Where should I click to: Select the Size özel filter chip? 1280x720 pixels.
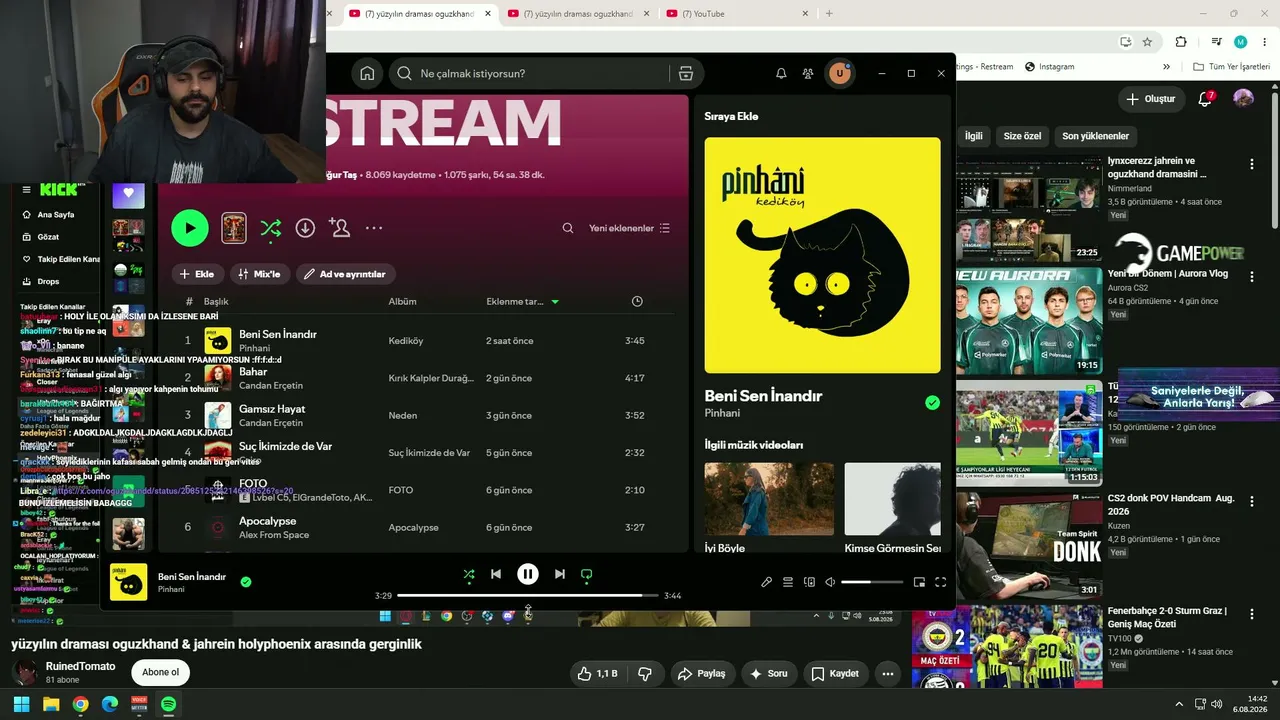click(x=1022, y=136)
